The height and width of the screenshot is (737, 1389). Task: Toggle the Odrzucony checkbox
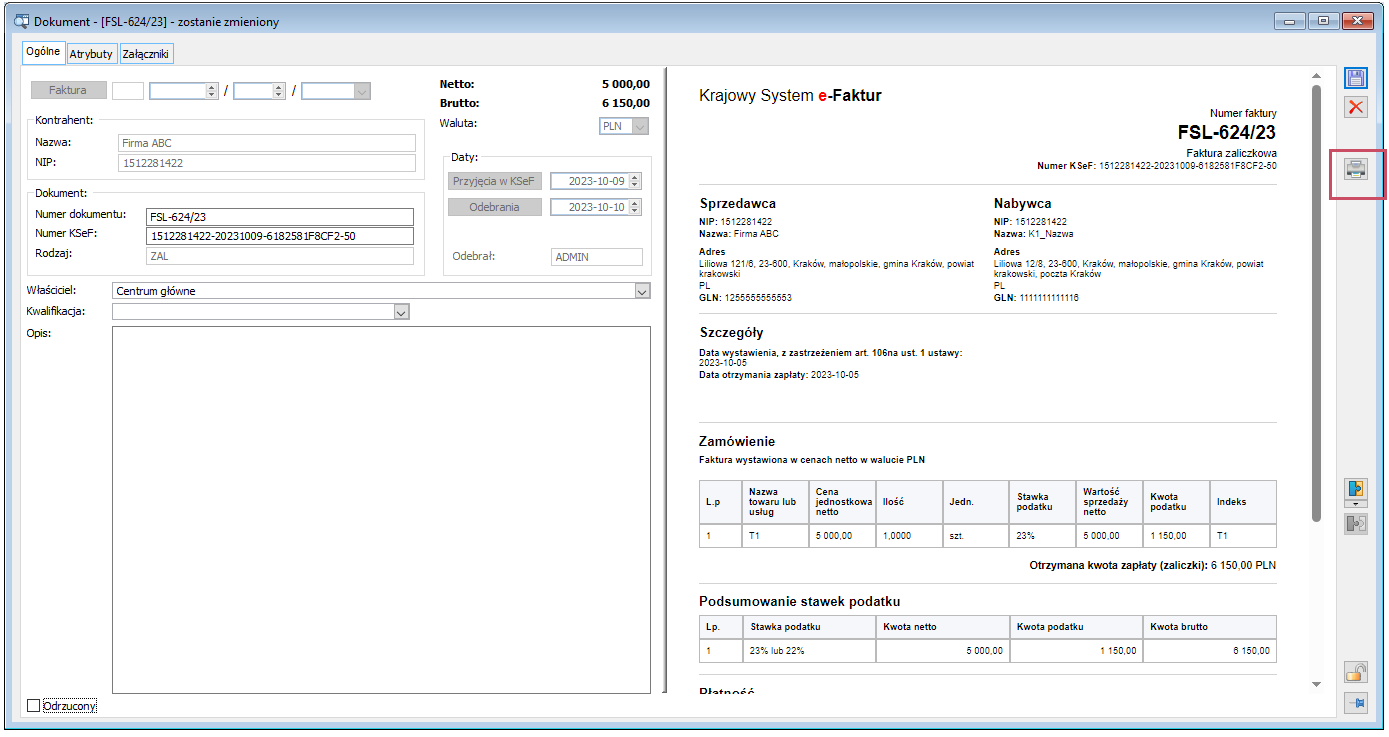click(x=33, y=706)
